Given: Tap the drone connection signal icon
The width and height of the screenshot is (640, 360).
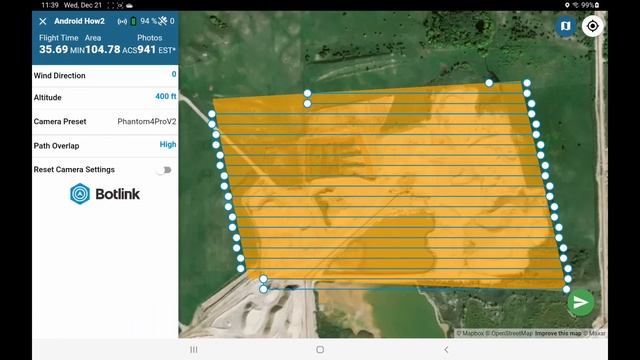Looking at the screenshot, I should (122, 21).
